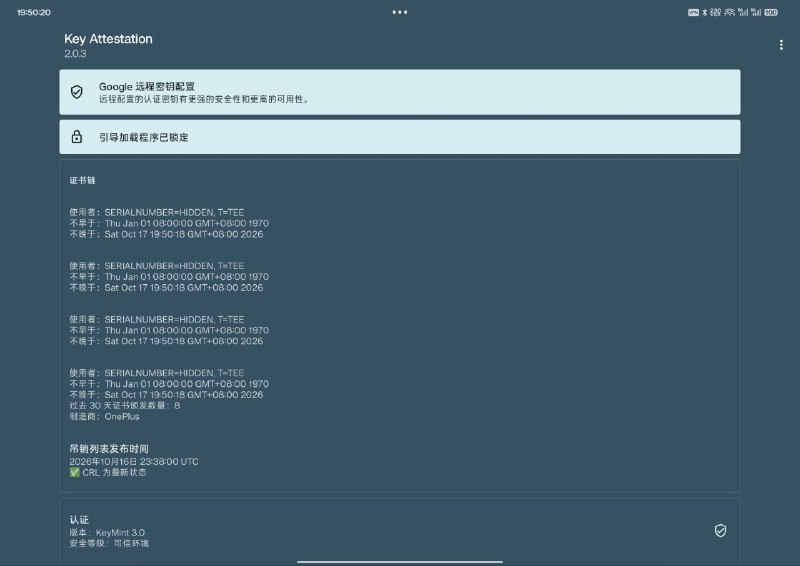Tap the 19:50:20 clock
The width and height of the screenshot is (800, 566).
point(34,12)
